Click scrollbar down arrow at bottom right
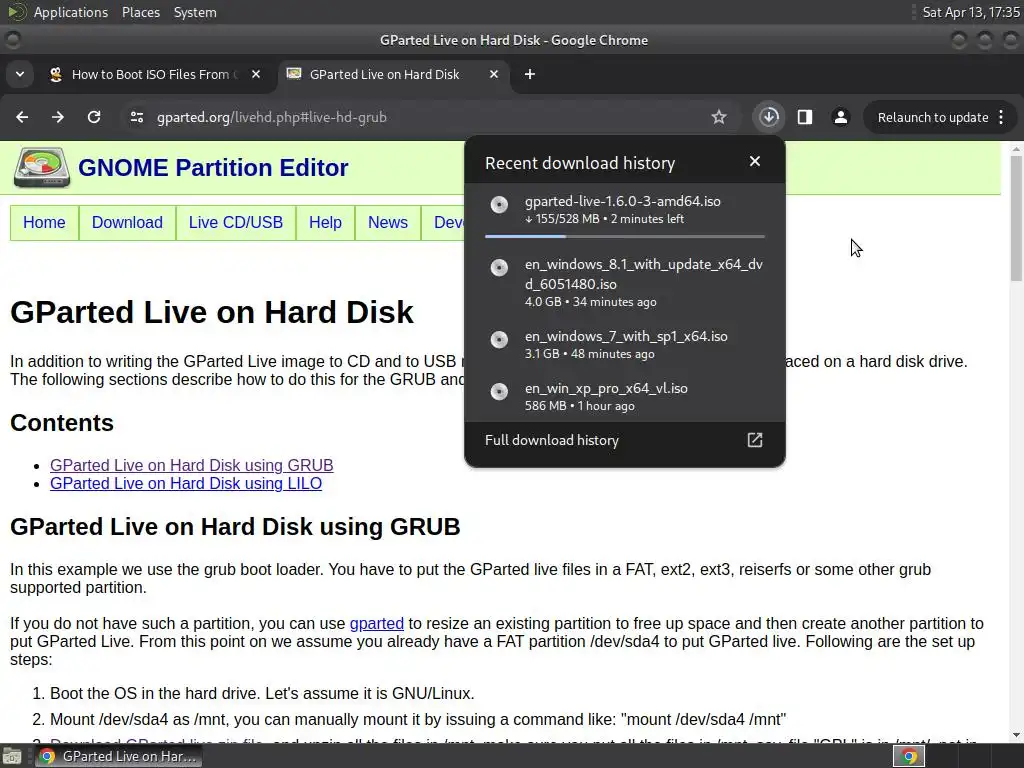The image size is (1024, 768). point(1016,735)
